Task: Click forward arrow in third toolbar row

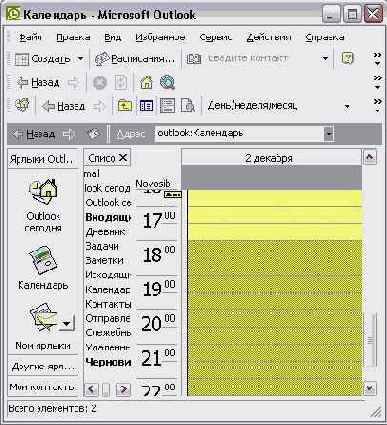Action: point(99,106)
